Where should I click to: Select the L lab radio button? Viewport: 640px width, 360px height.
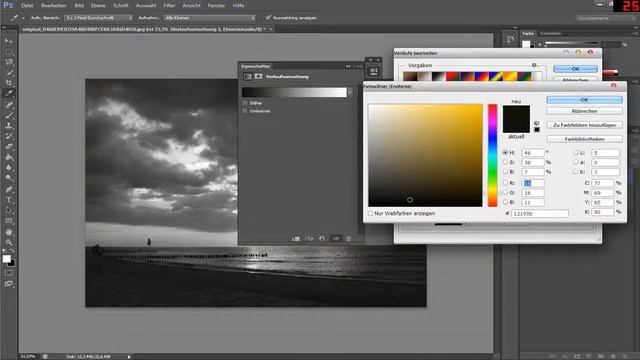point(576,153)
